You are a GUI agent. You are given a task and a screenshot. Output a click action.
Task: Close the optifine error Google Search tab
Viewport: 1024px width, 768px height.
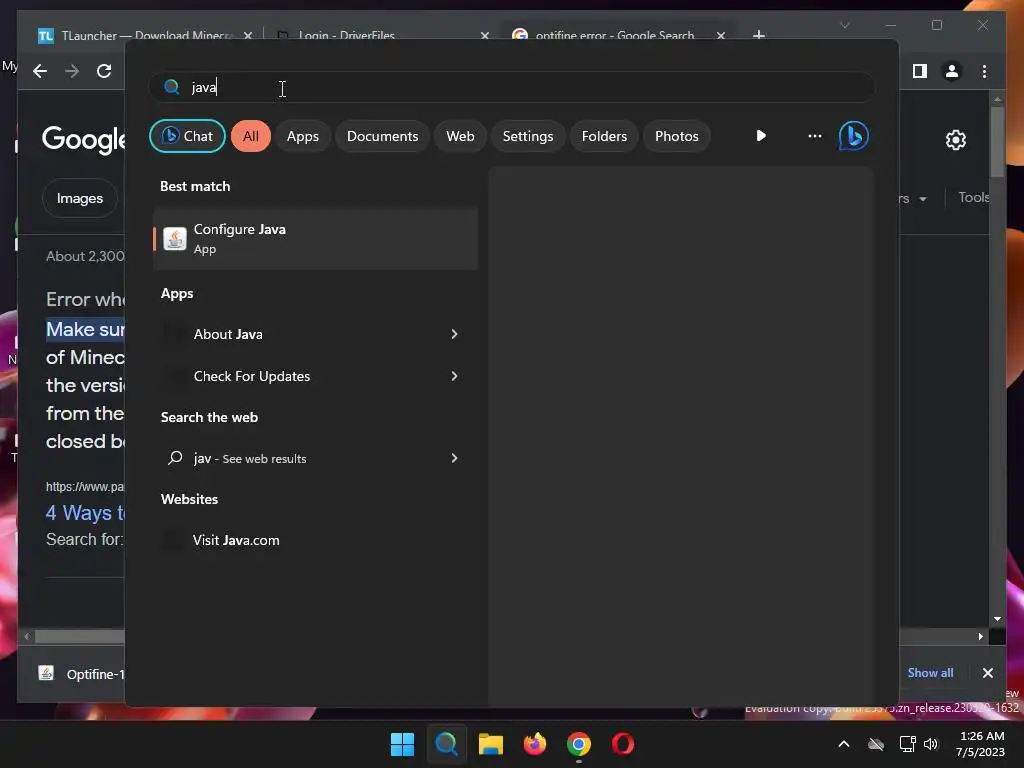[720, 35]
